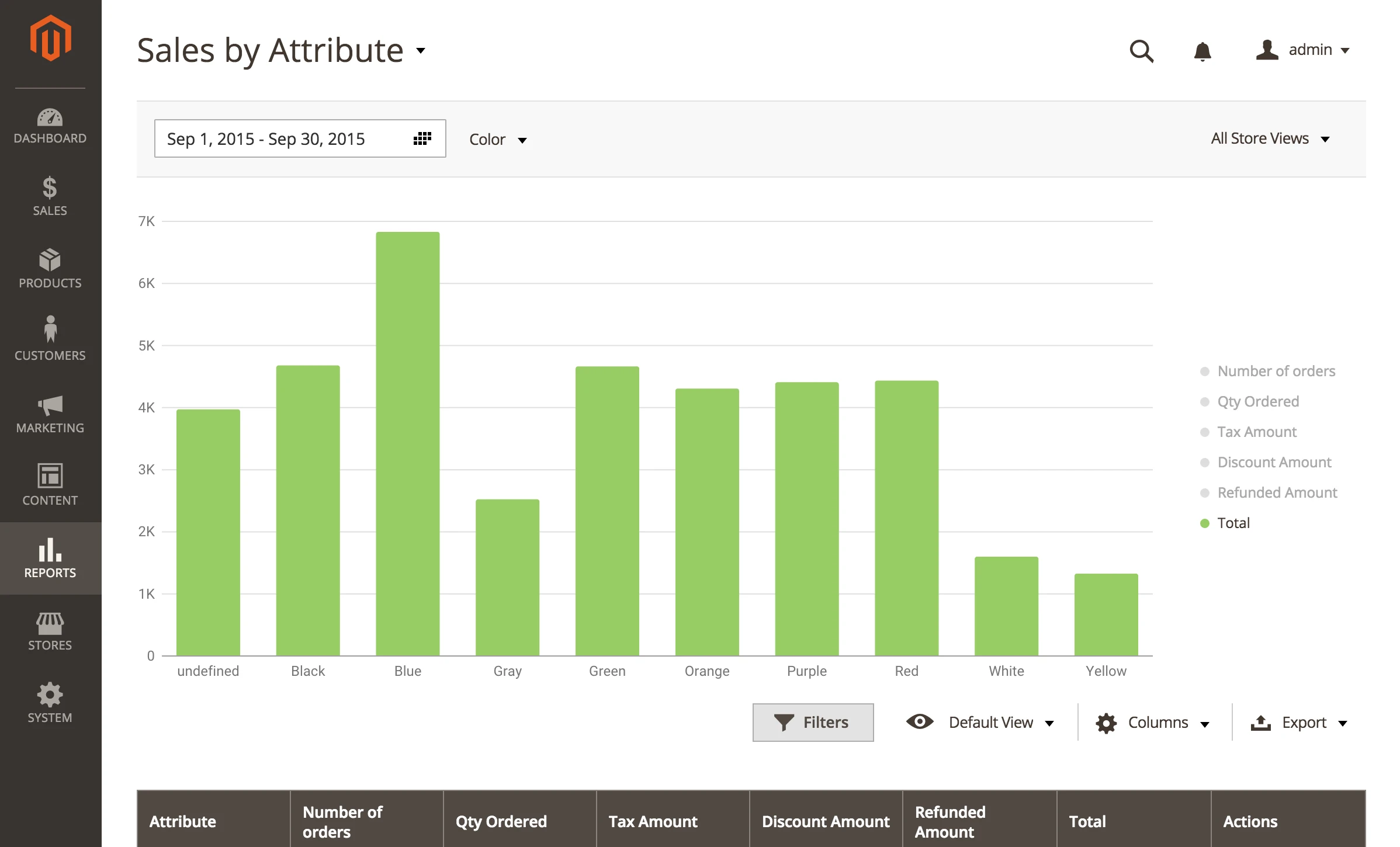Open the notifications bell

1203,51
